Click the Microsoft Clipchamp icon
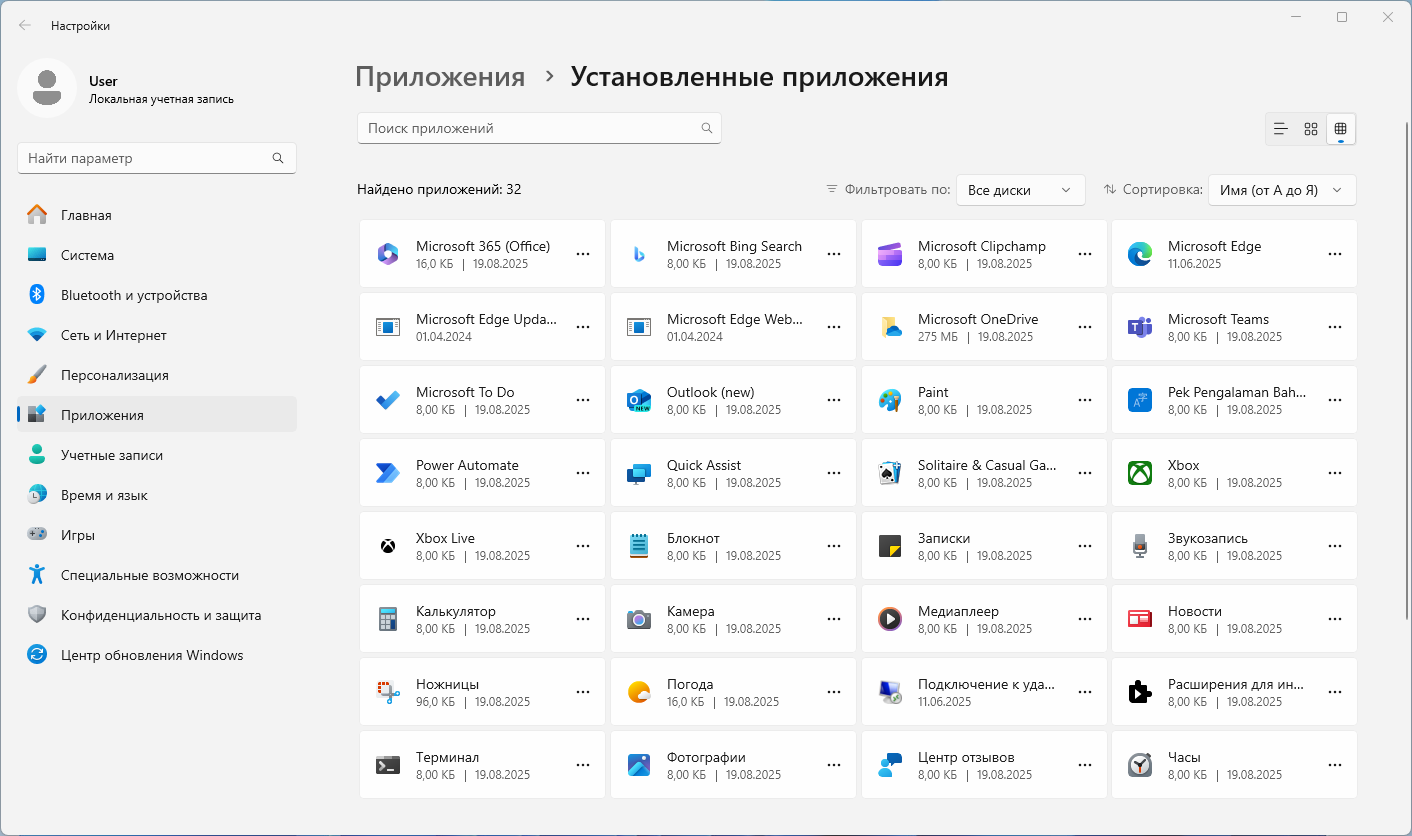Screen dimensions: 1412x836 (889, 254)
